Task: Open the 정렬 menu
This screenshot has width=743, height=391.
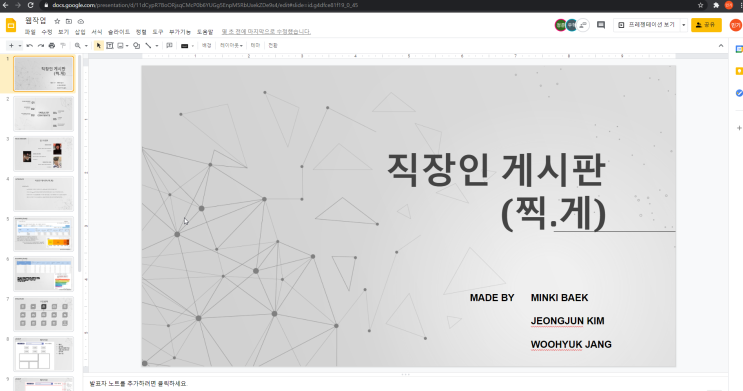Action: pos(141,32)
